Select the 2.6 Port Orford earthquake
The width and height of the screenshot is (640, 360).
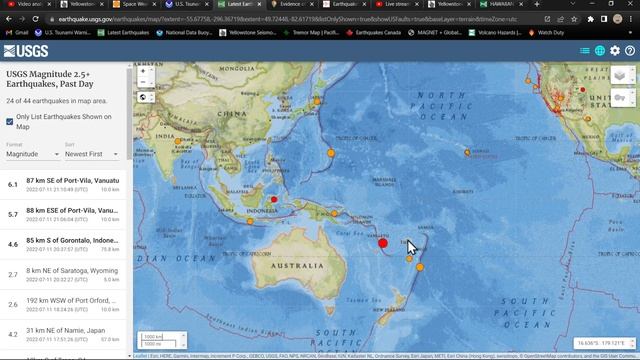[x=63, y=304]
